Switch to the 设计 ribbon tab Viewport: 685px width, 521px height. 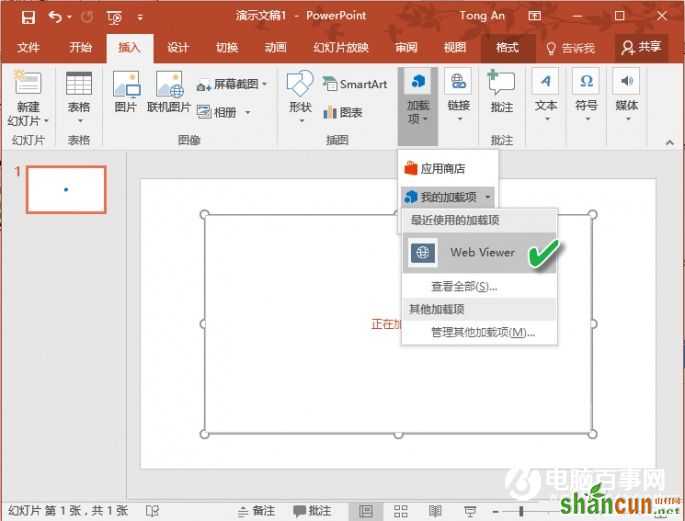pyautogui.click(x=178, y=47)
